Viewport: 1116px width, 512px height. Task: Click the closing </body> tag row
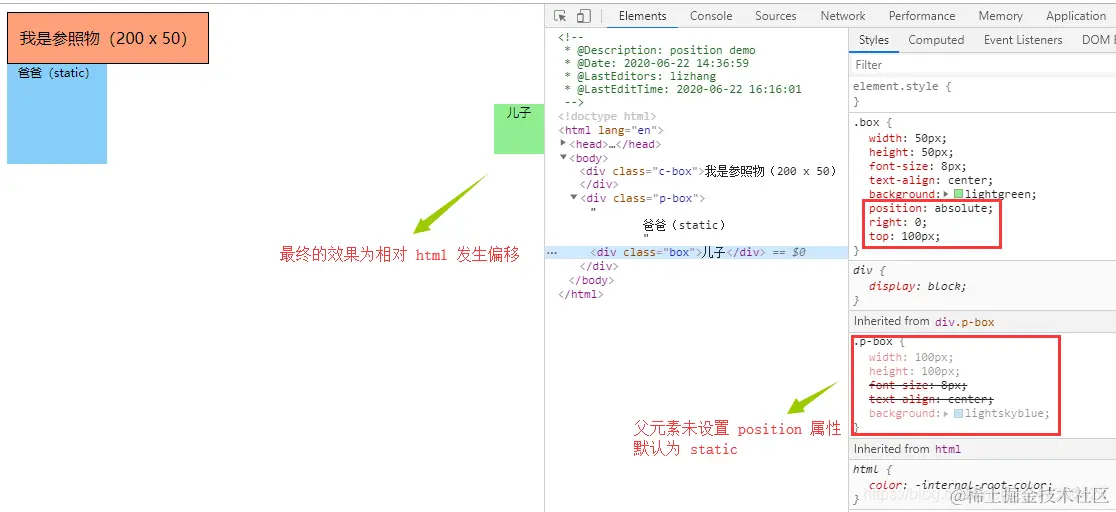[591, 280]
